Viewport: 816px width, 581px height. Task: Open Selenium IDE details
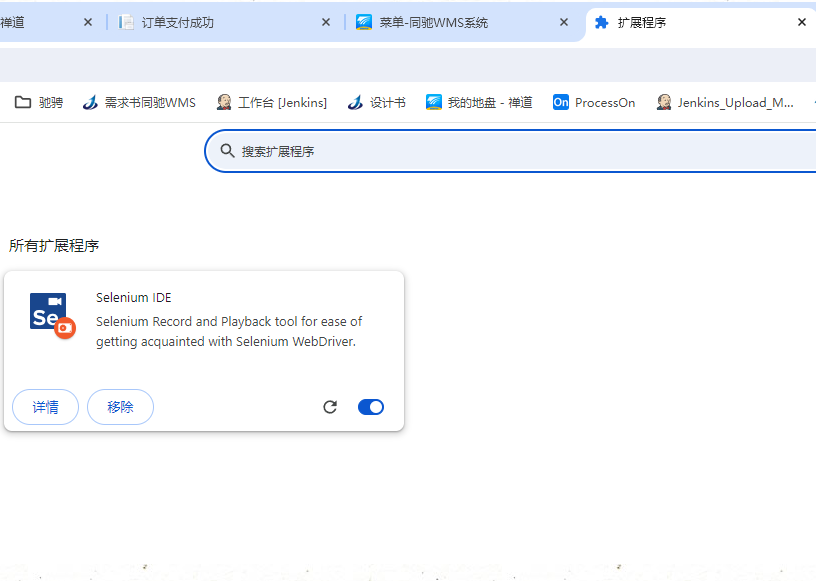click(45, 407)
